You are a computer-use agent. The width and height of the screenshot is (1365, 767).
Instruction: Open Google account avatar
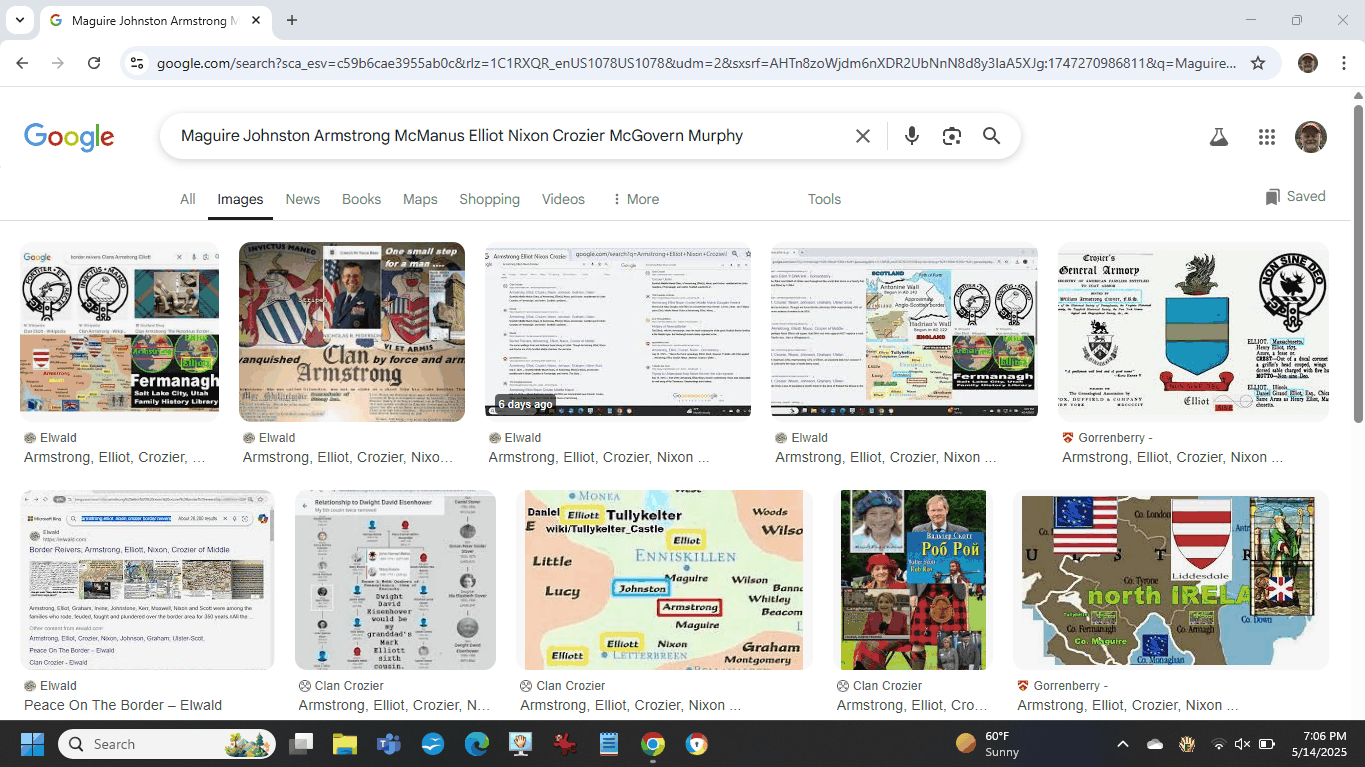1311,137
